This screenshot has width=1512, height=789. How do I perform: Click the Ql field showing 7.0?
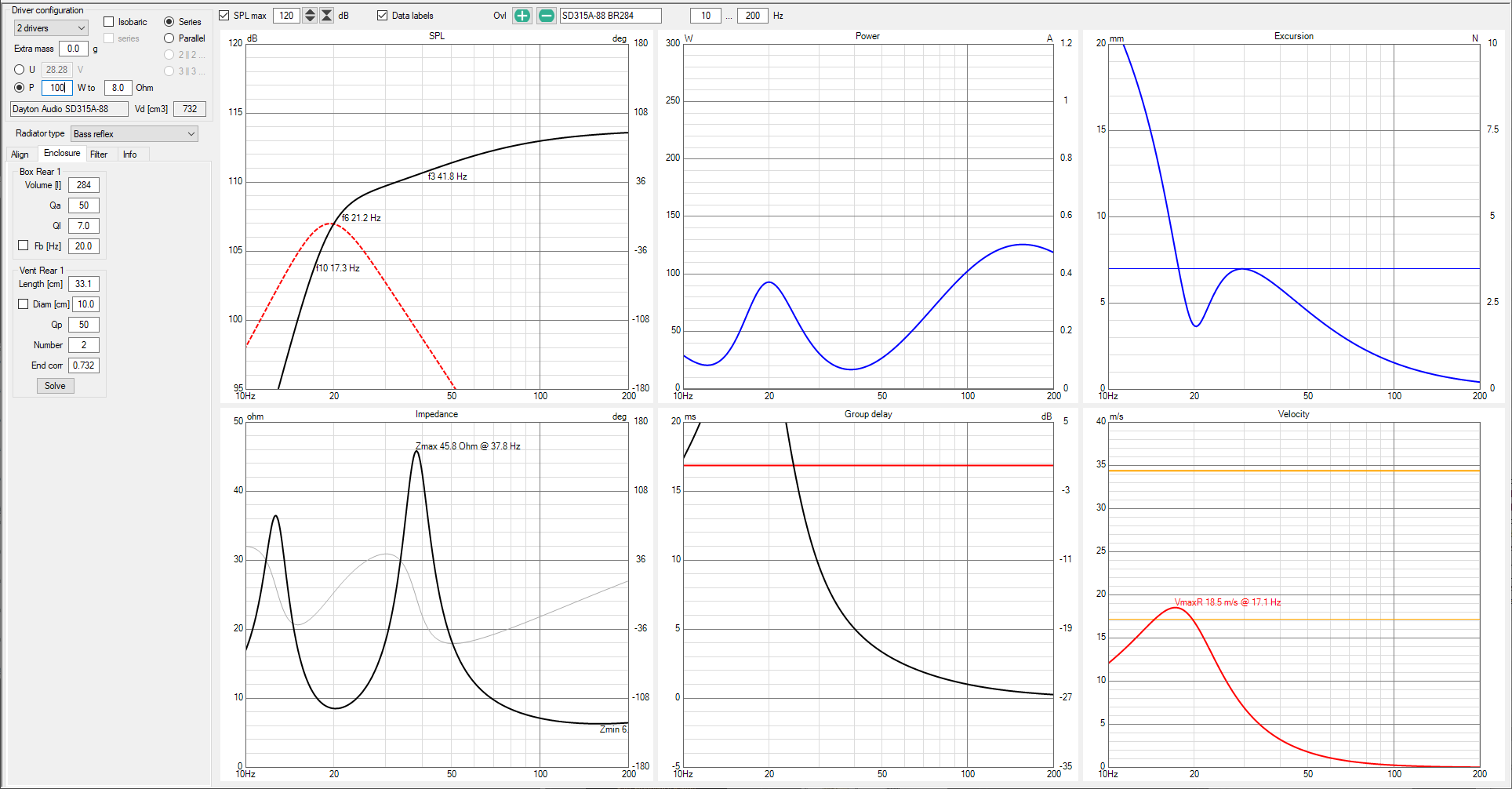[84, 226]
